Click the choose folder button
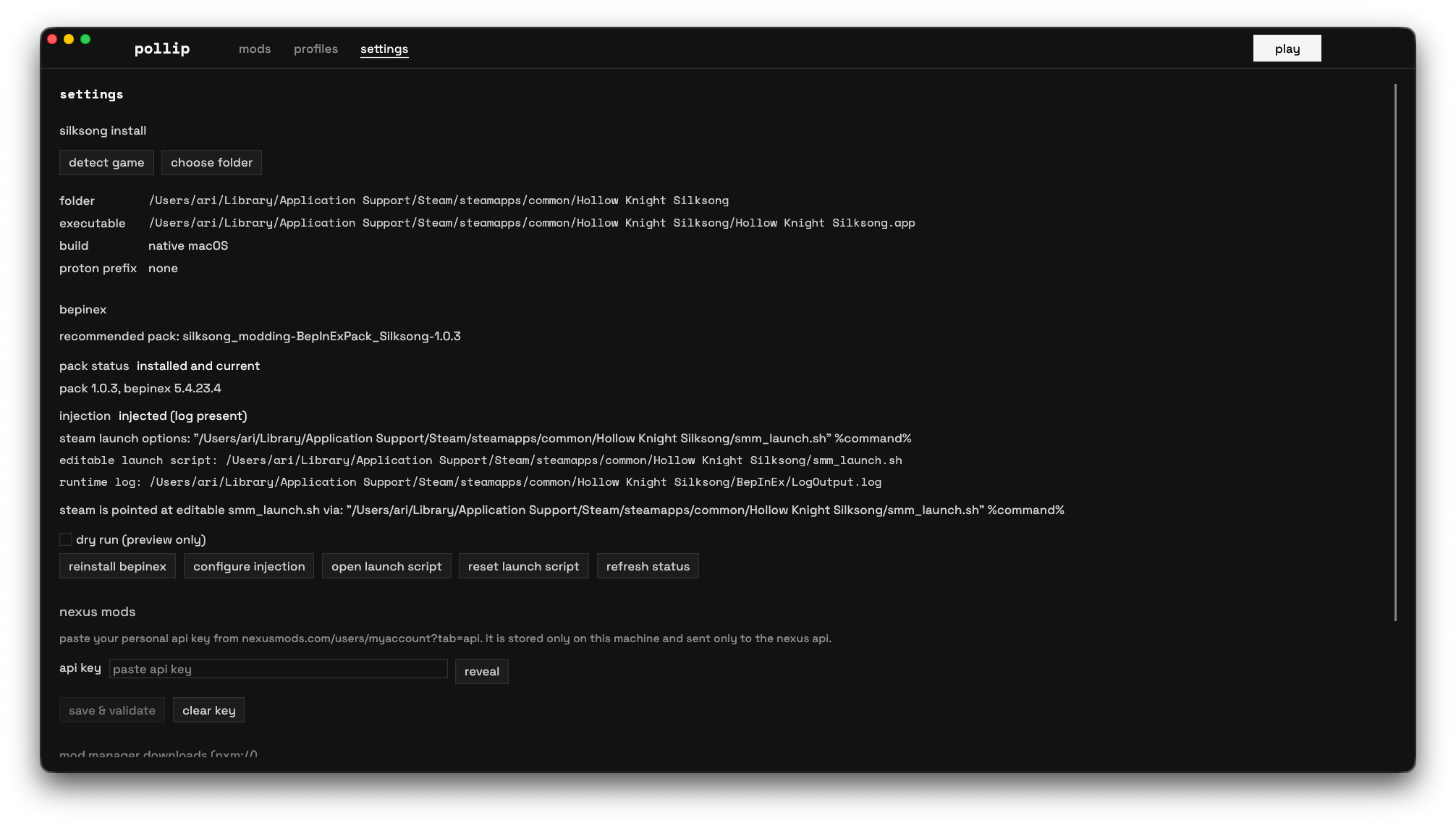 click(x=211, y=162)
